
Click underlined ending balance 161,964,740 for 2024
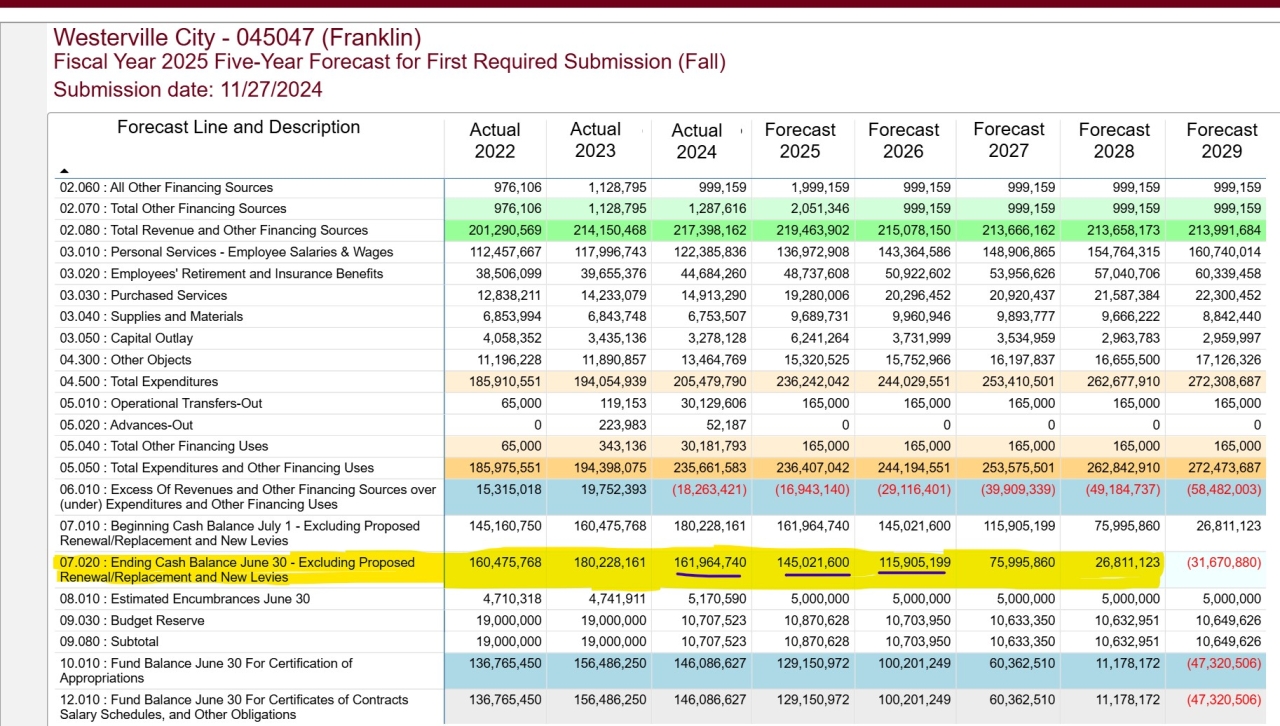(709, 563)
